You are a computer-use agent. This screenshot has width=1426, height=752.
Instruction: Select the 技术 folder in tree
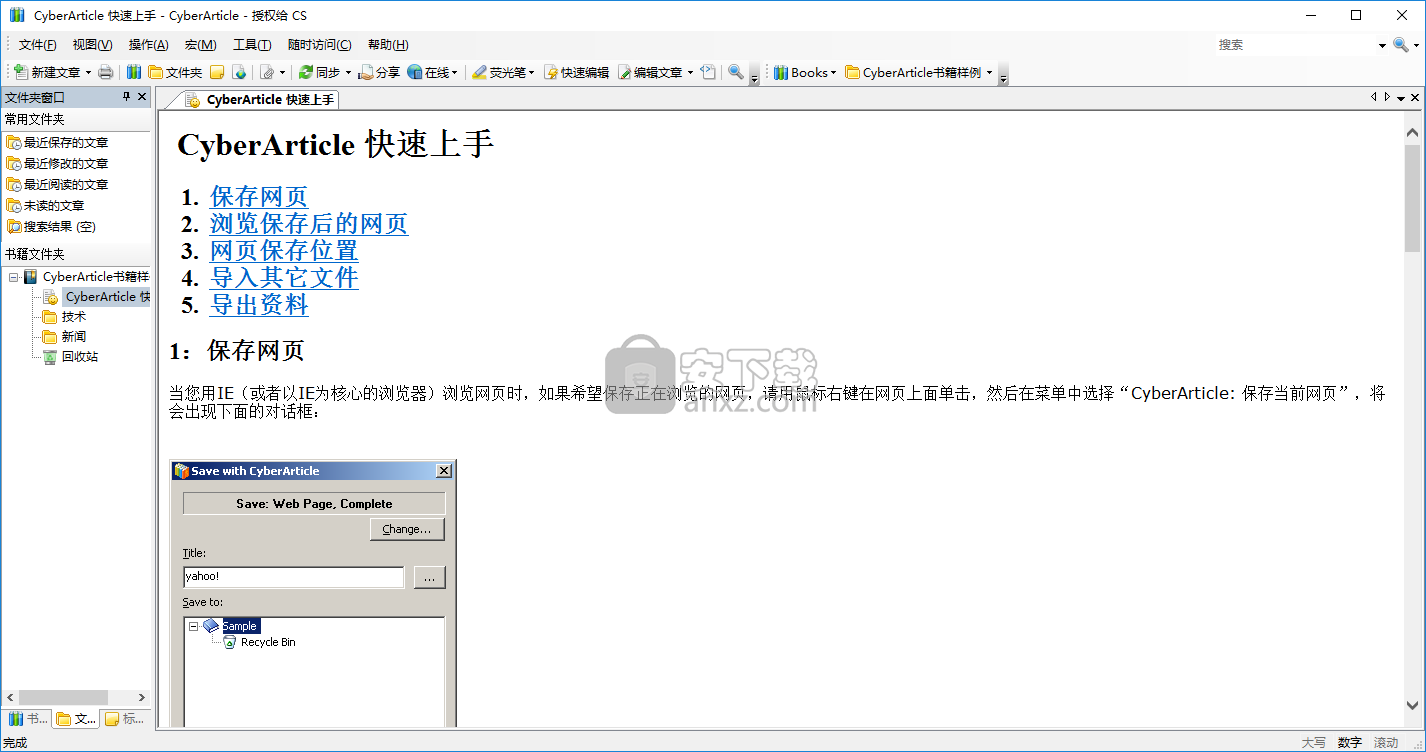(64, 316)
